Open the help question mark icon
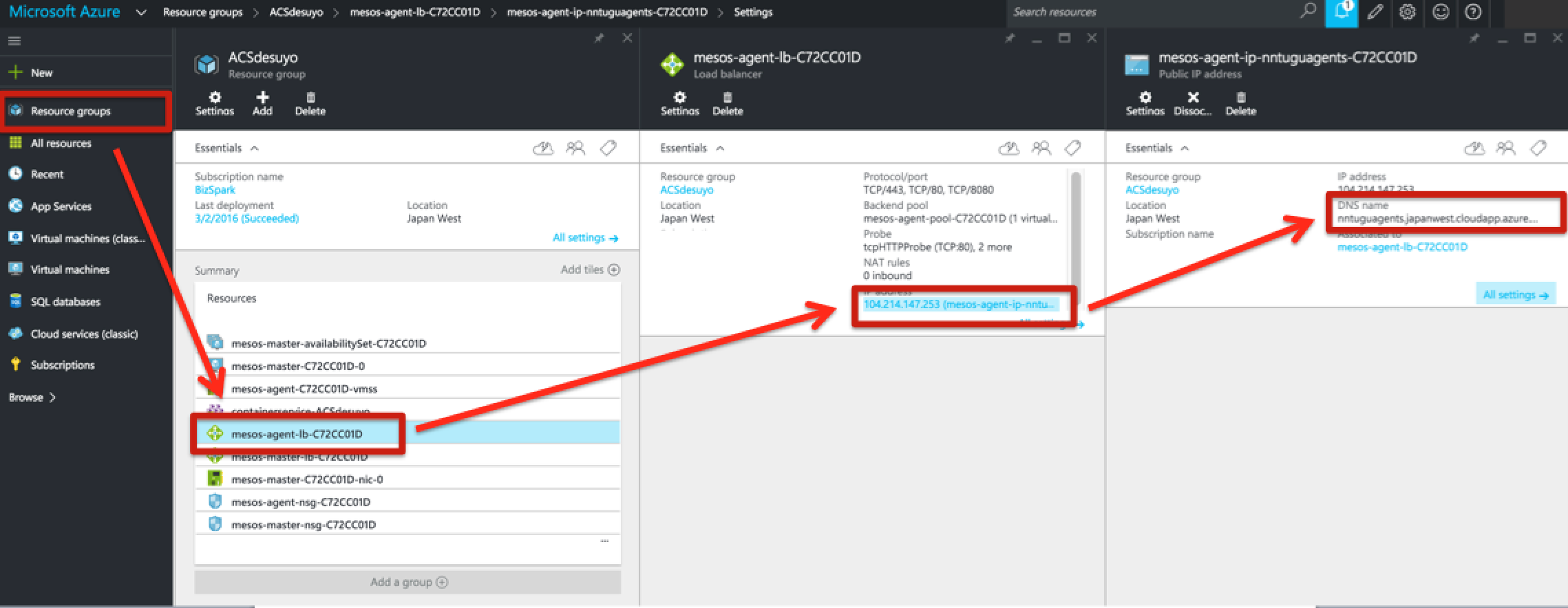The image size is (1568, 608). point(1473,12)
